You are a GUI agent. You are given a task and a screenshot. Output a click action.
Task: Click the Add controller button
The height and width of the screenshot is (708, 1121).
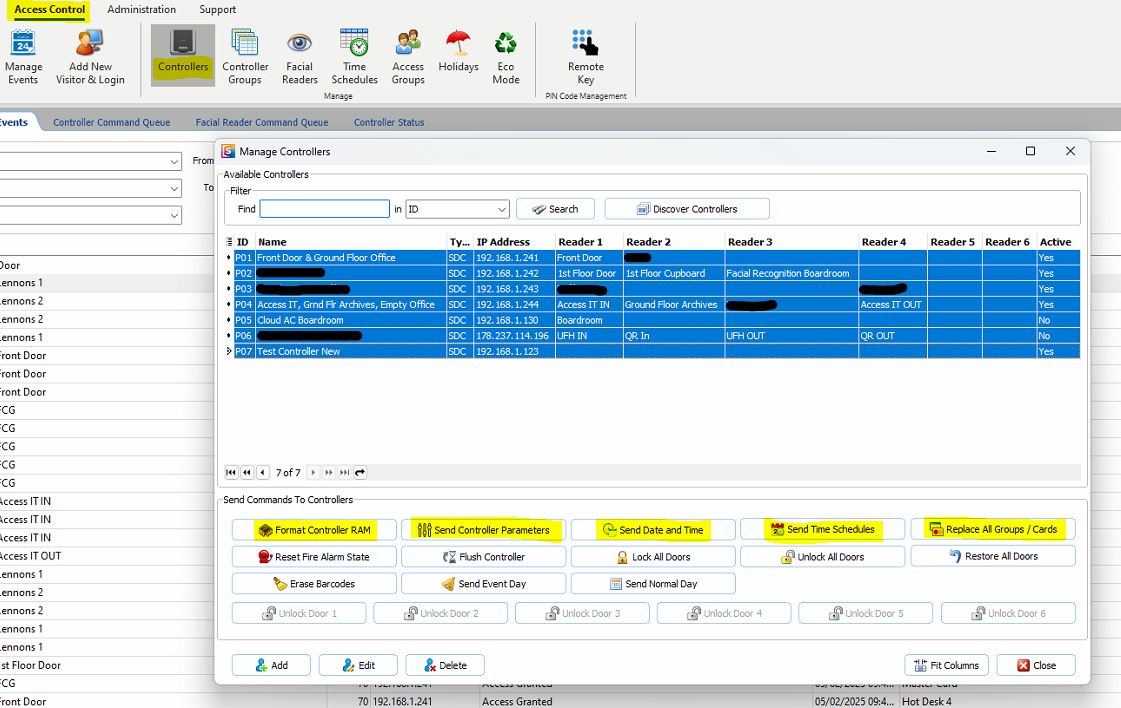pyautogui.click(x=271, y=665)
